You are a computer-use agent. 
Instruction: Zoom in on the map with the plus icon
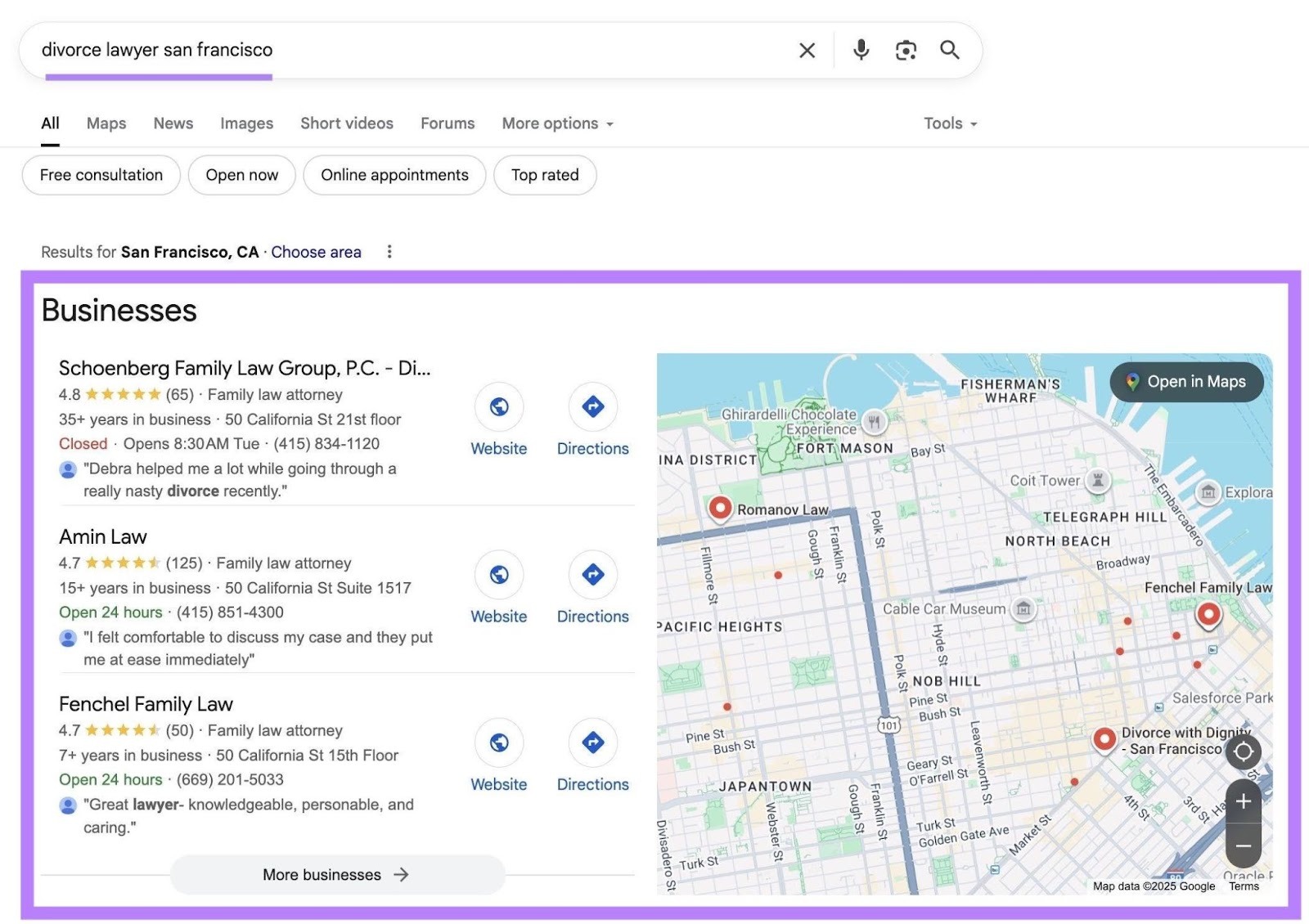coord(1243,802)
